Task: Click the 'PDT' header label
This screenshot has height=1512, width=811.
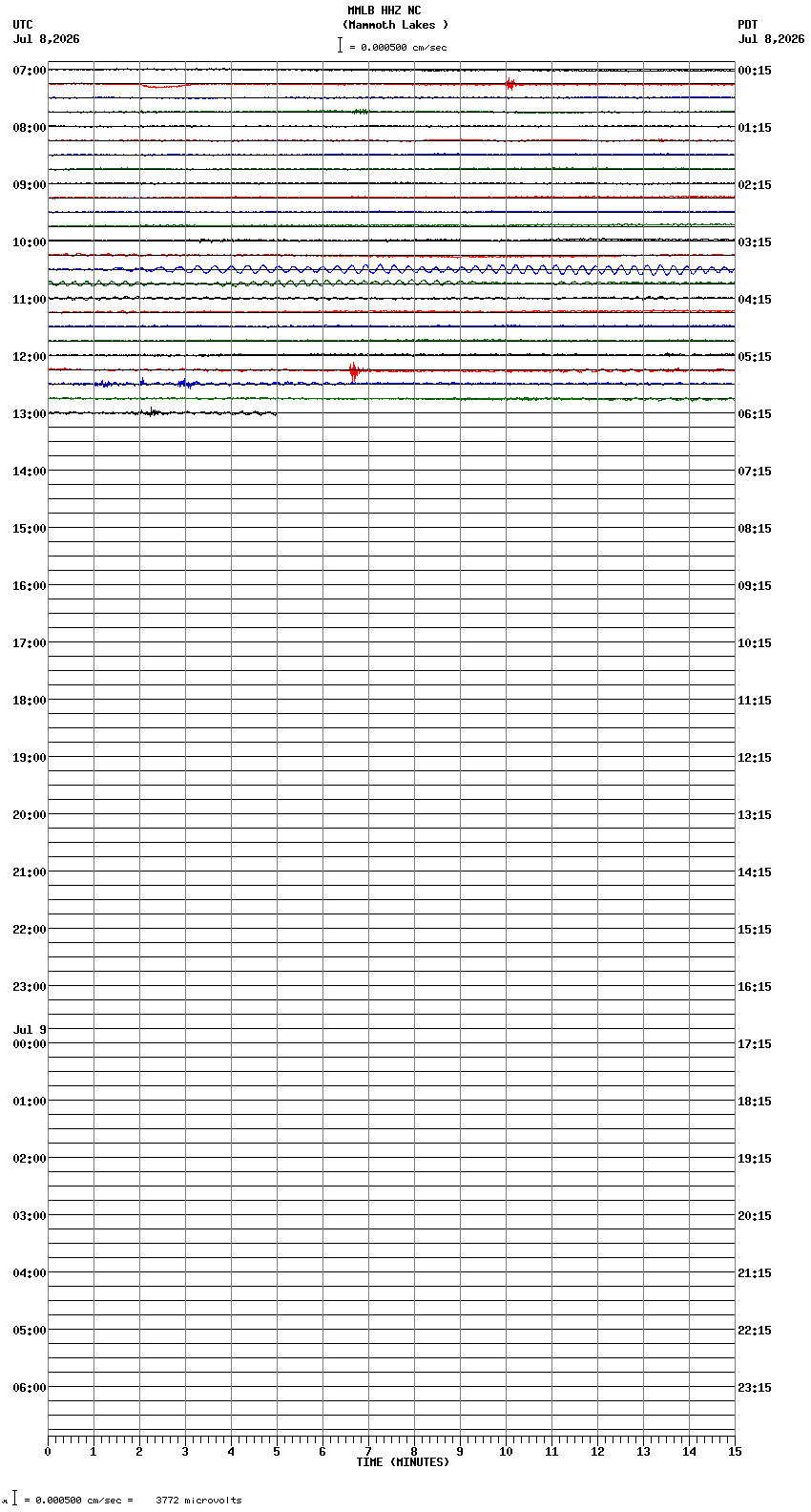Action: pyautogui.click(x=747, y=25)
